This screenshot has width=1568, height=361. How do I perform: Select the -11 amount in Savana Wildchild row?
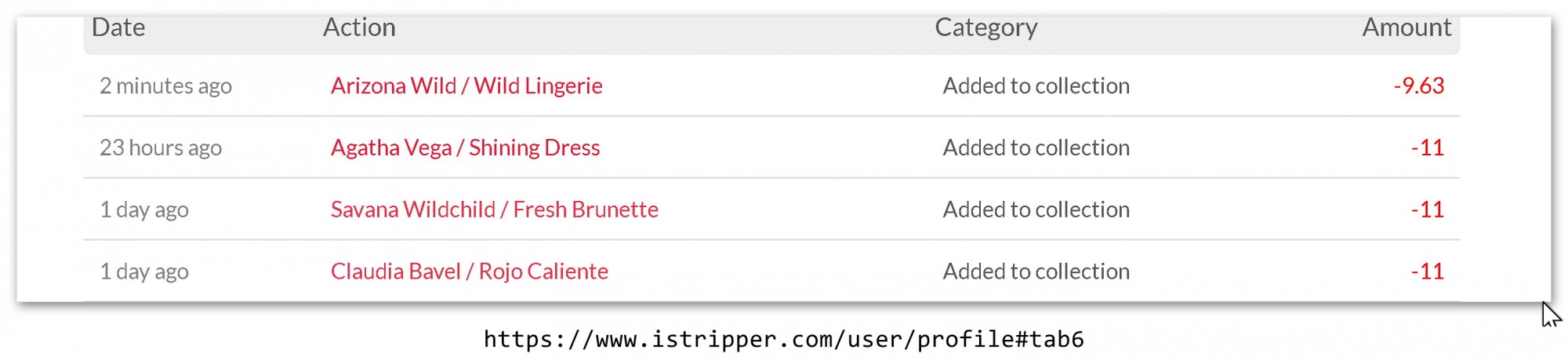point(1427,210)
